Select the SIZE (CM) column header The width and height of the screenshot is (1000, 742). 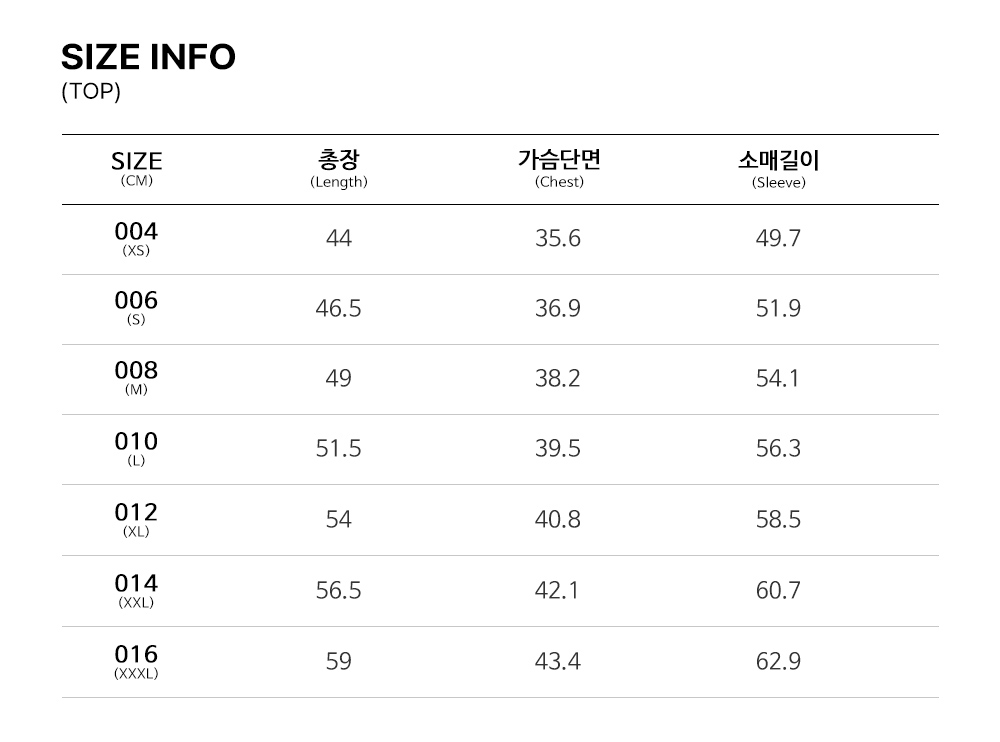[136, 168]
